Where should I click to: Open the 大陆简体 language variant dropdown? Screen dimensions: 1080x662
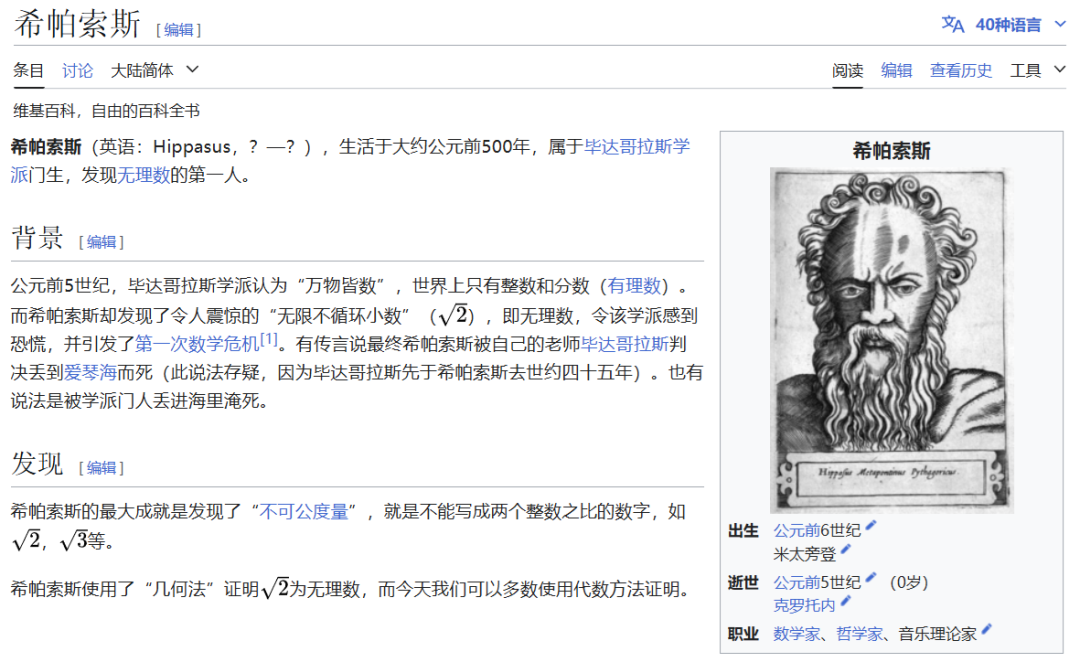coord(149,70)
